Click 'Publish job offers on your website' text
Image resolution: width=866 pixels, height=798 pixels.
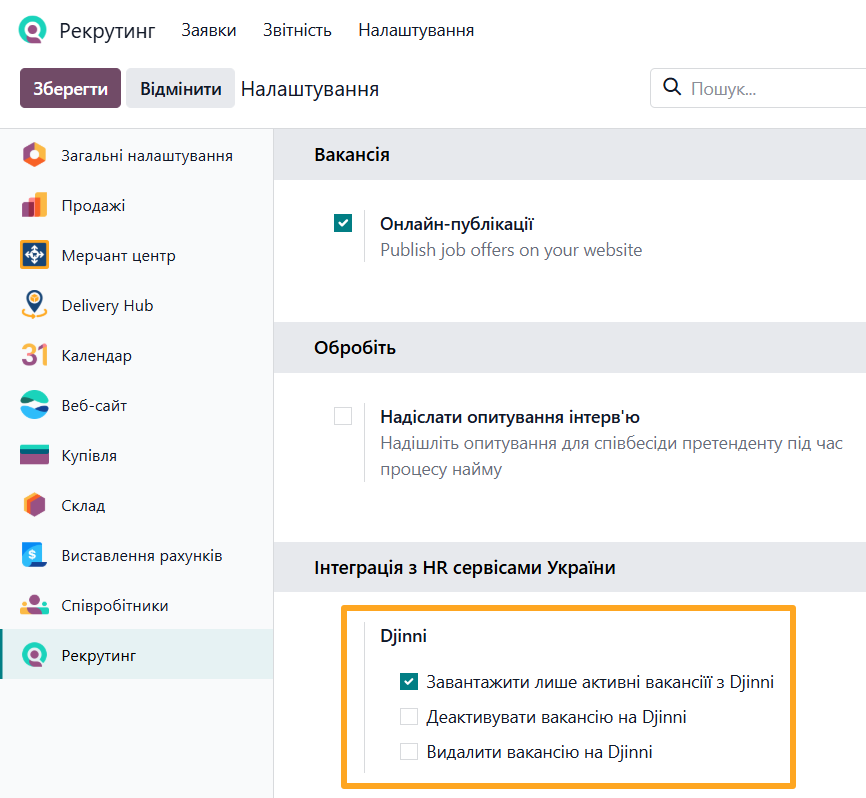click(511, 250)
